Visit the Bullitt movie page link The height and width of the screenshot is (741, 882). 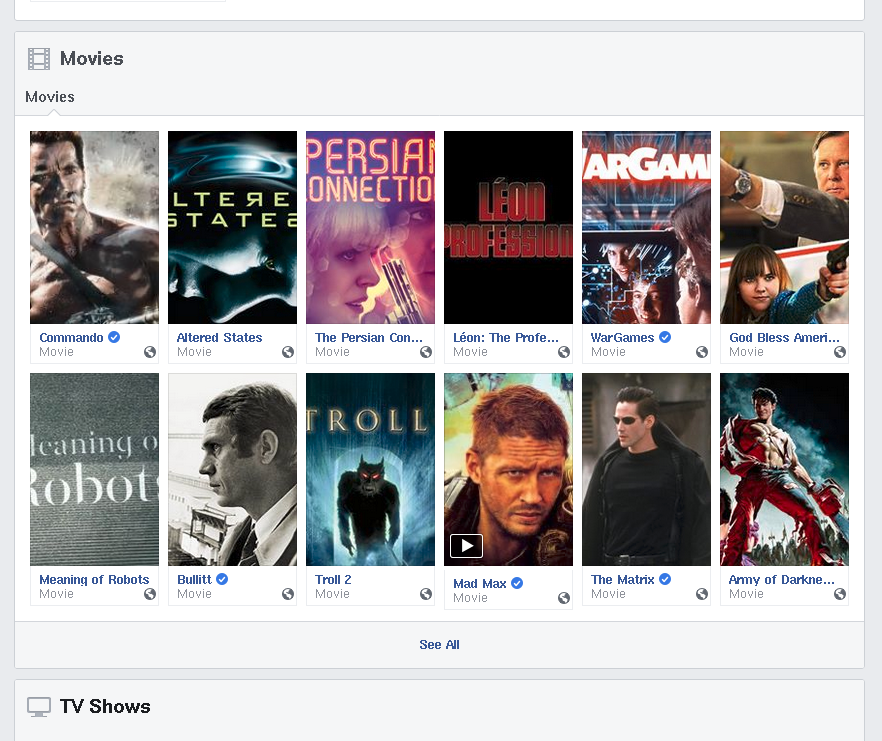pos(194,580)
